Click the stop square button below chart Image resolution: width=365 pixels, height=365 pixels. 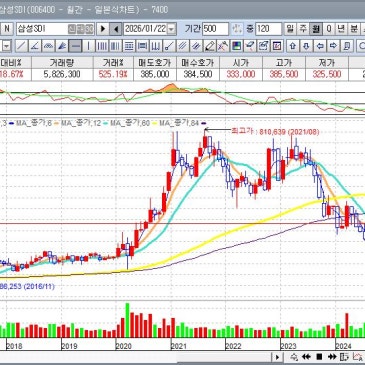point(319,357)
